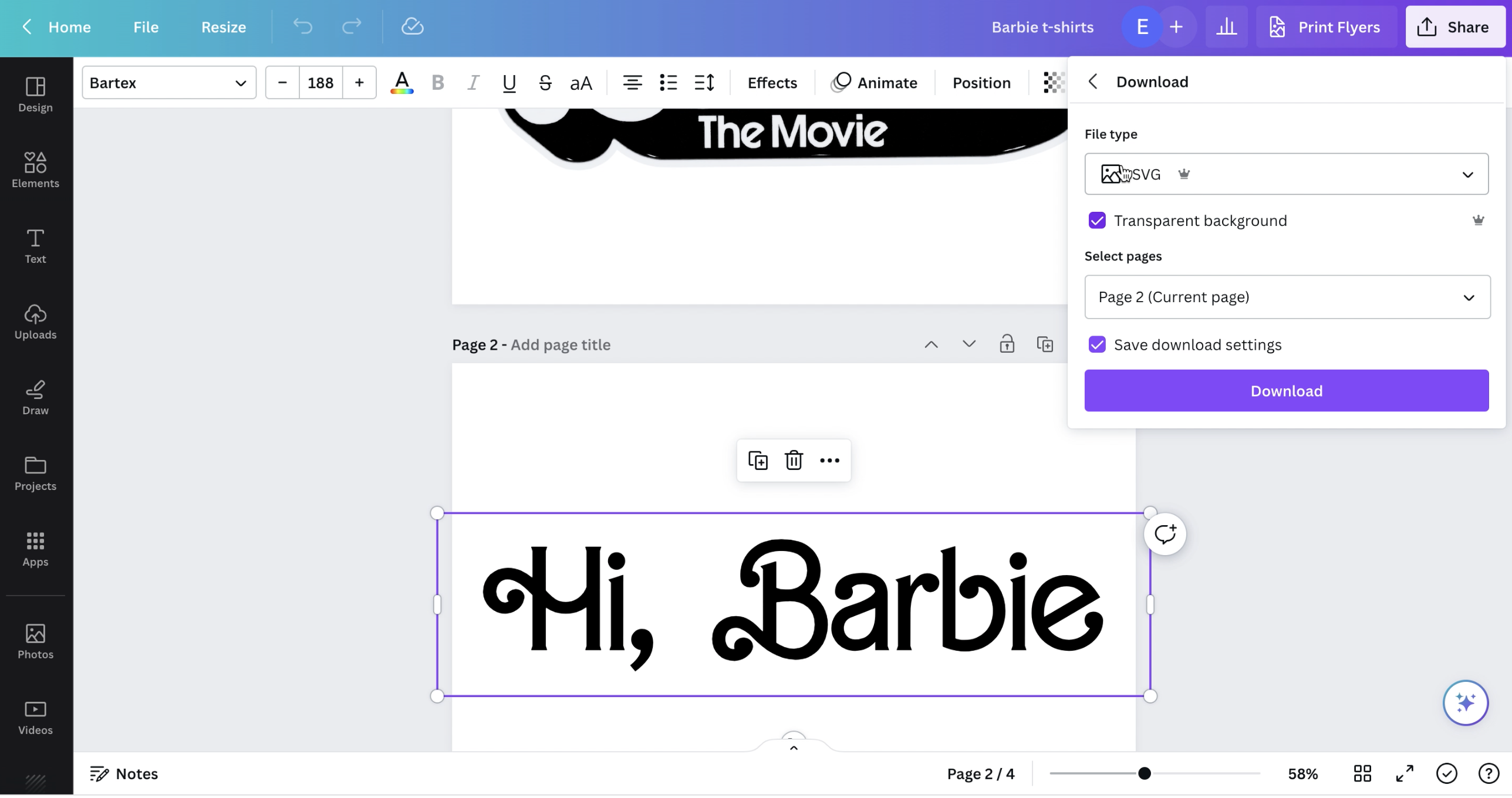The height and width of the screenshot is (798, 1512).
Task: Open the Bartex font dropdown
Action: click(x=169, y=82)
